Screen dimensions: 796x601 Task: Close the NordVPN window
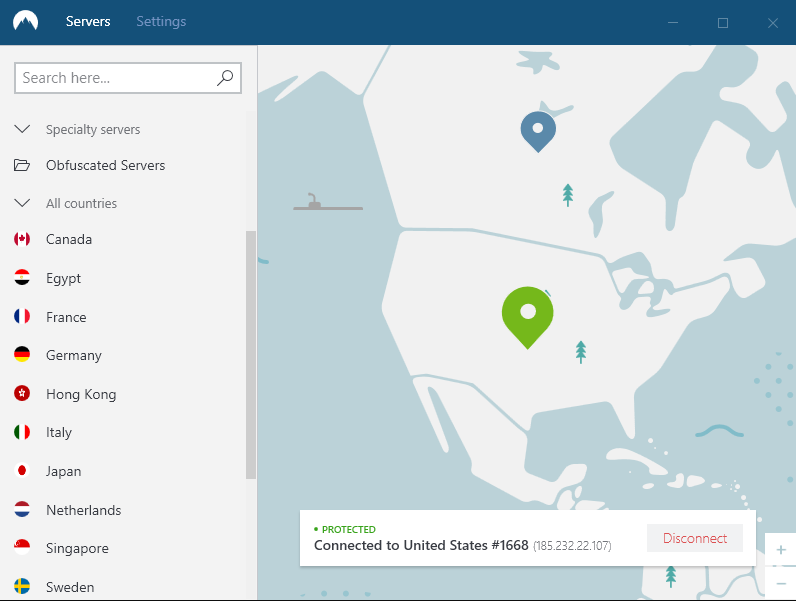tap(773, 23)
